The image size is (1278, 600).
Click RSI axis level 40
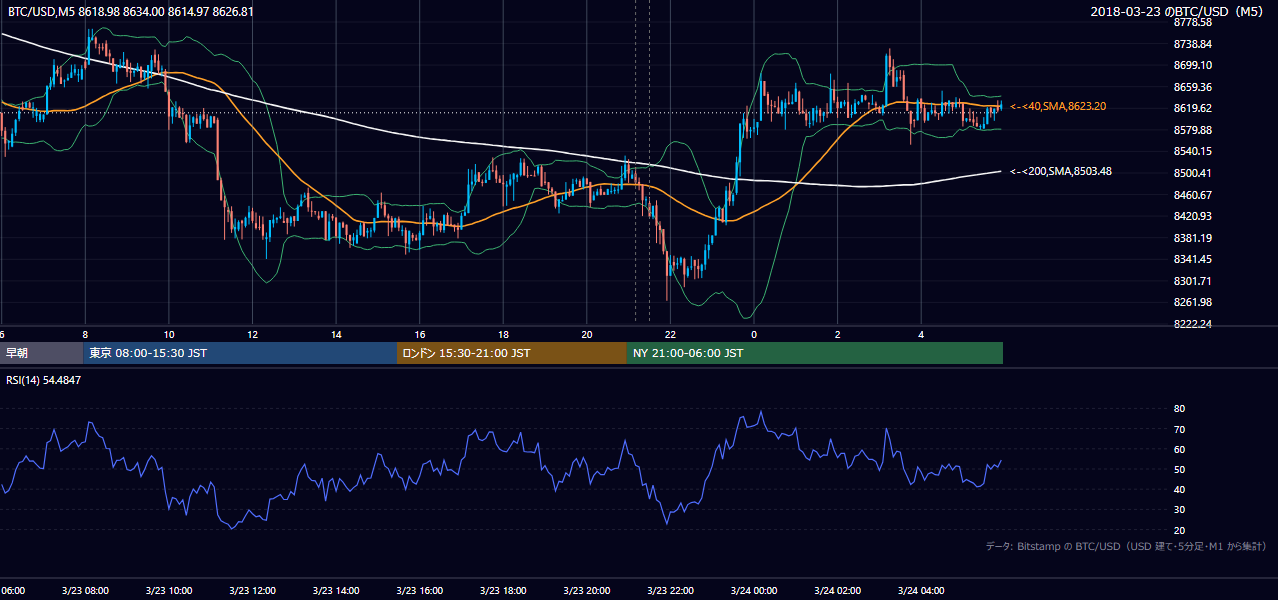[1179, 489]
